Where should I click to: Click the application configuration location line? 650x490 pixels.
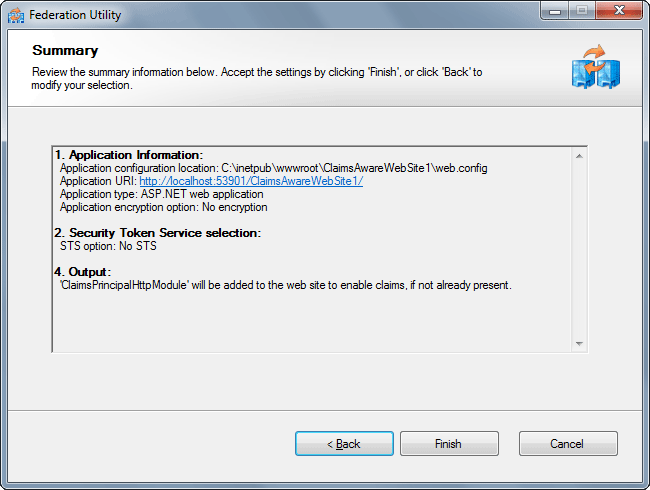273,168
